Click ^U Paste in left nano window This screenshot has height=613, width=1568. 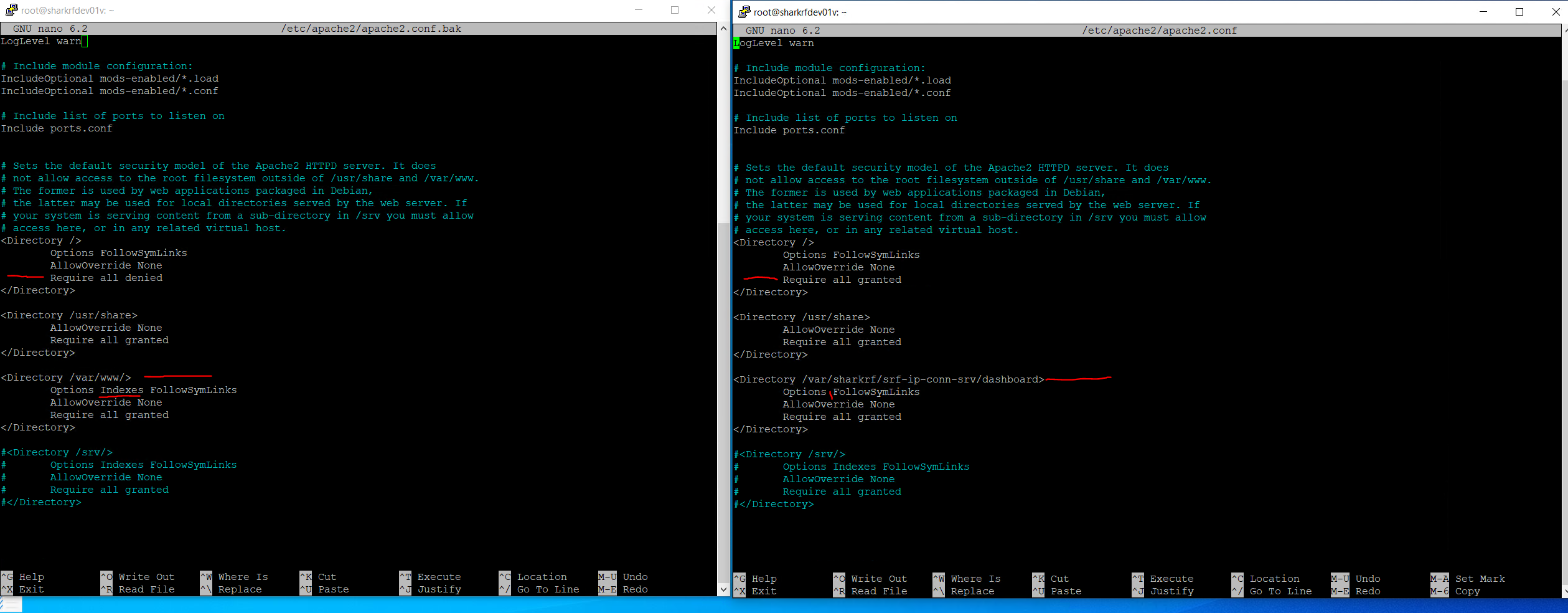(x=324, y=589)
